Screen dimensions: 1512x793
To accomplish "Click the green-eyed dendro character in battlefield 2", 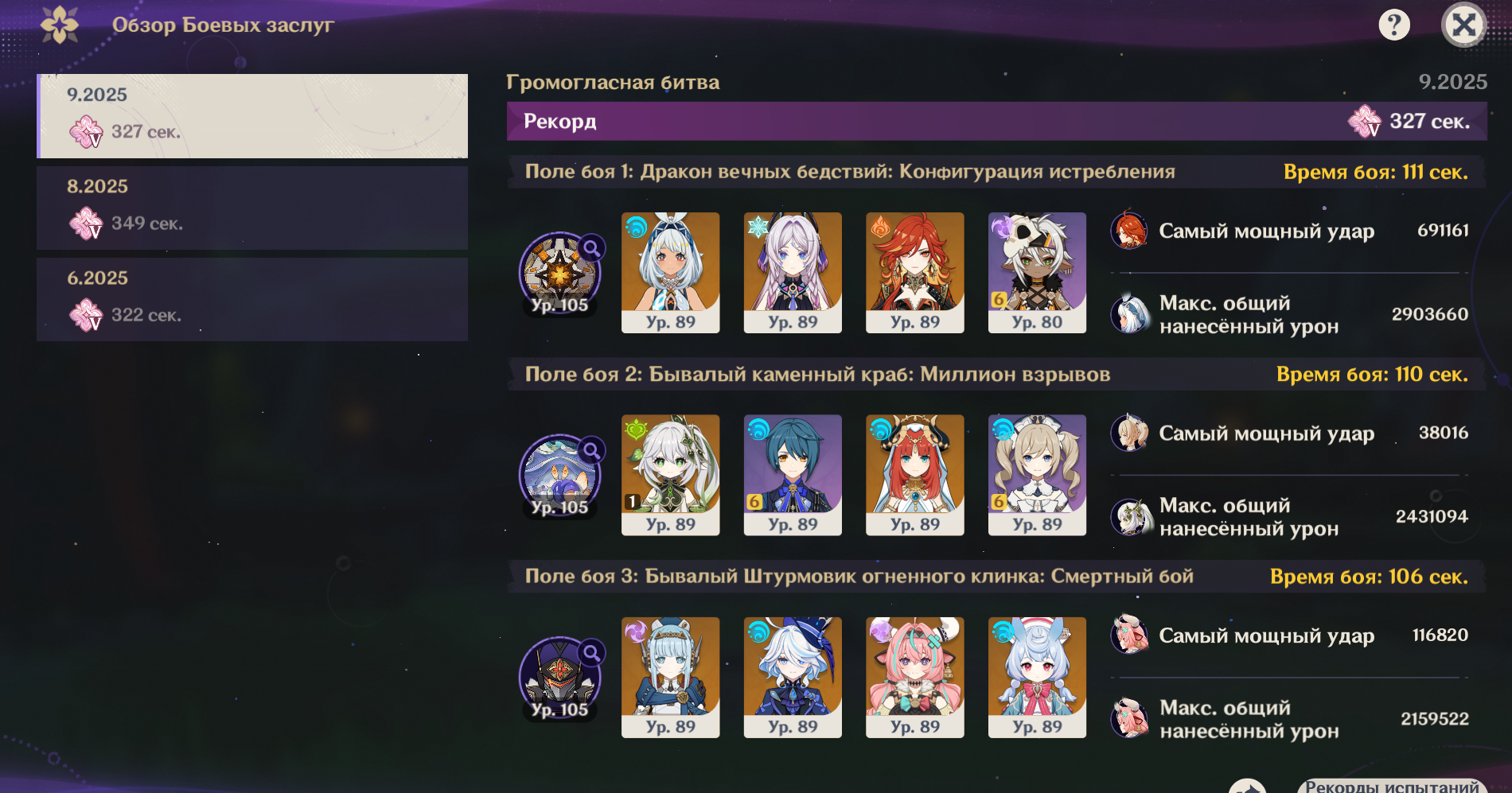I will 670,475.
